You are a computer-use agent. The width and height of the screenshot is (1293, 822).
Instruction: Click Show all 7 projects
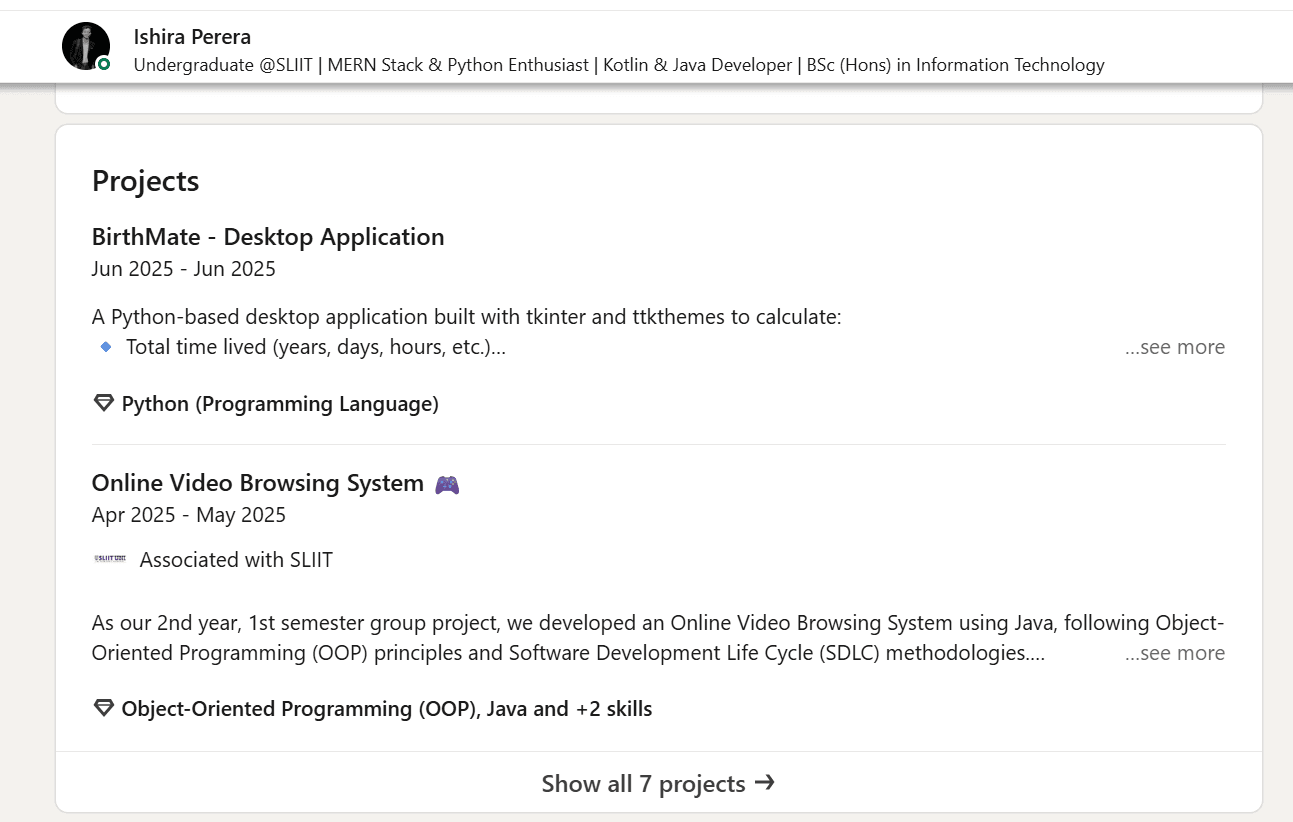644,783
